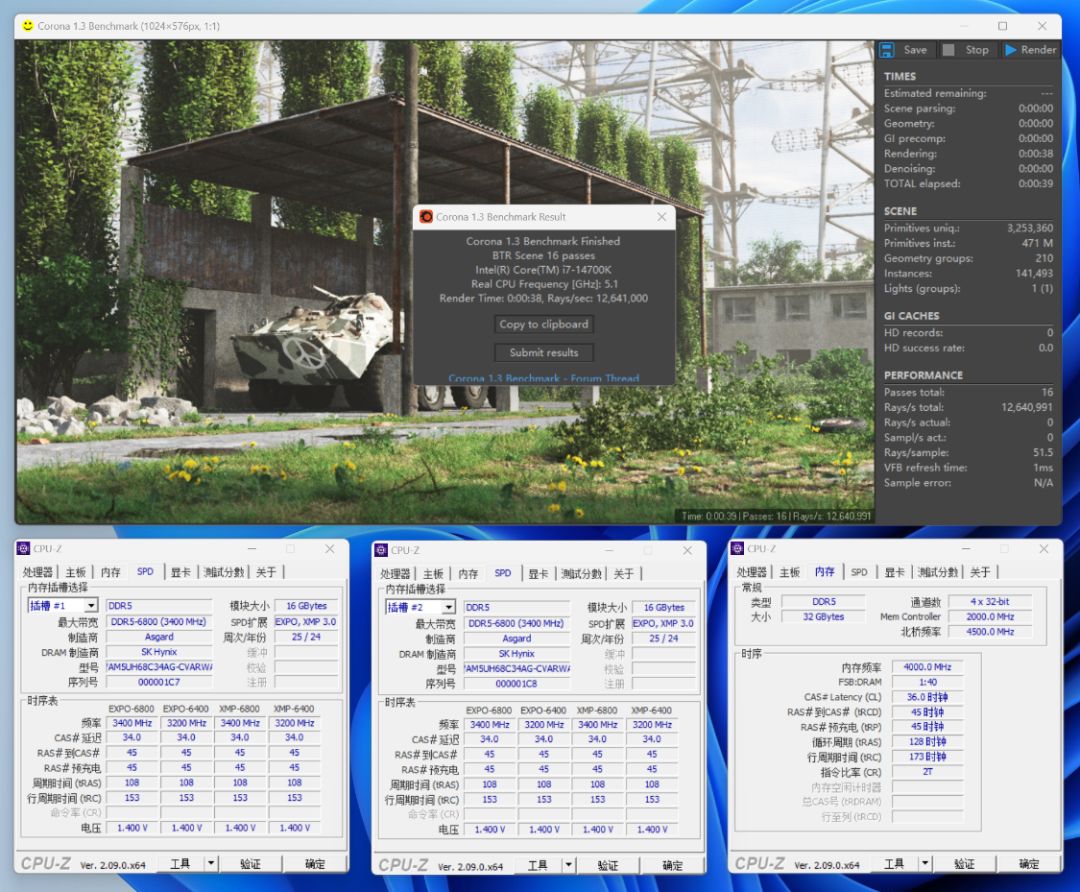The height and width of the screenshot is (892, 1080).
Task: Click Asgard manufacturer field in slot #2 window
Action: pyautogui.click(x=516, y=639)
